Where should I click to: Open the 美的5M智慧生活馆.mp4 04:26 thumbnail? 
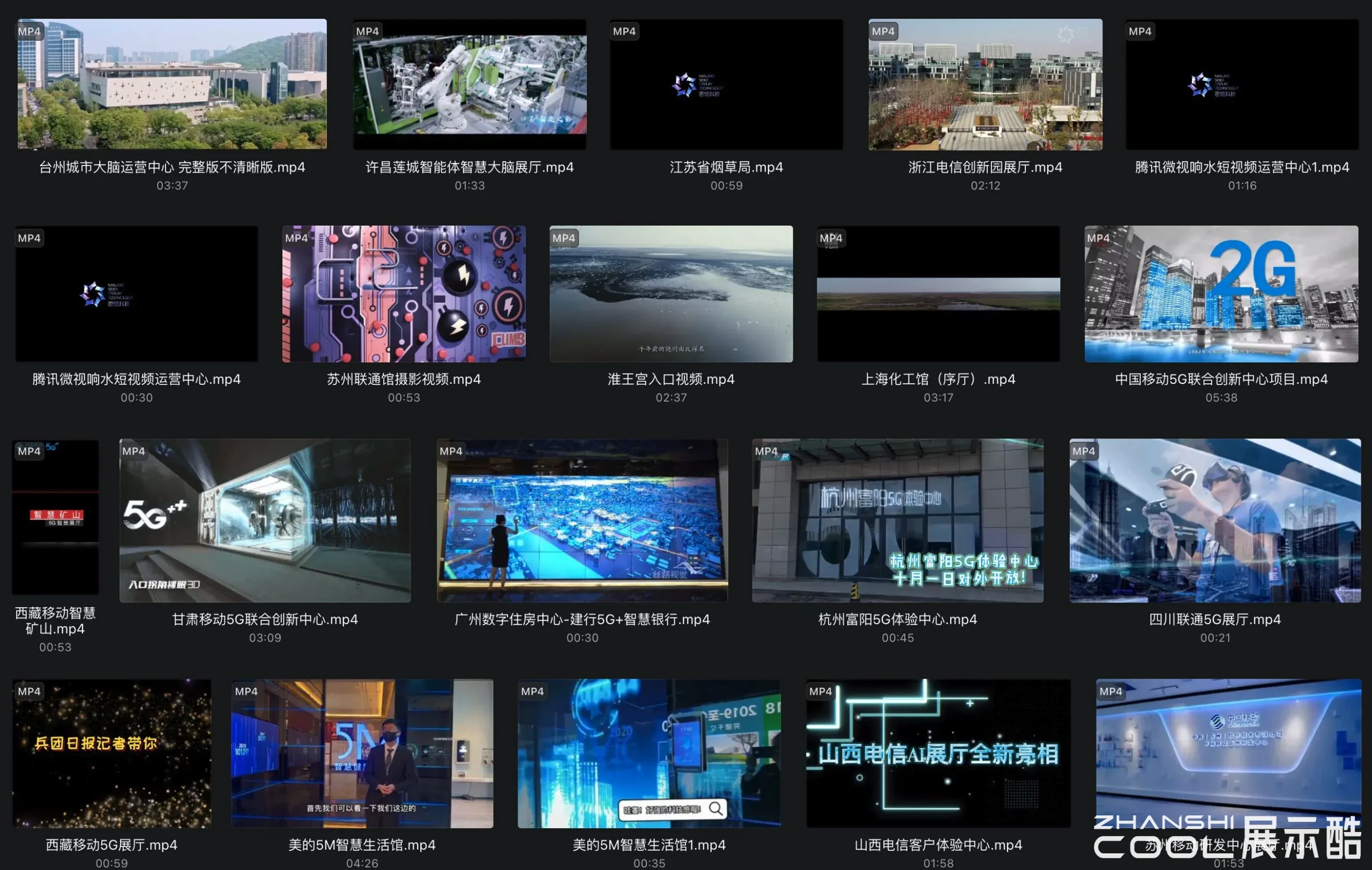coord(362,753)
